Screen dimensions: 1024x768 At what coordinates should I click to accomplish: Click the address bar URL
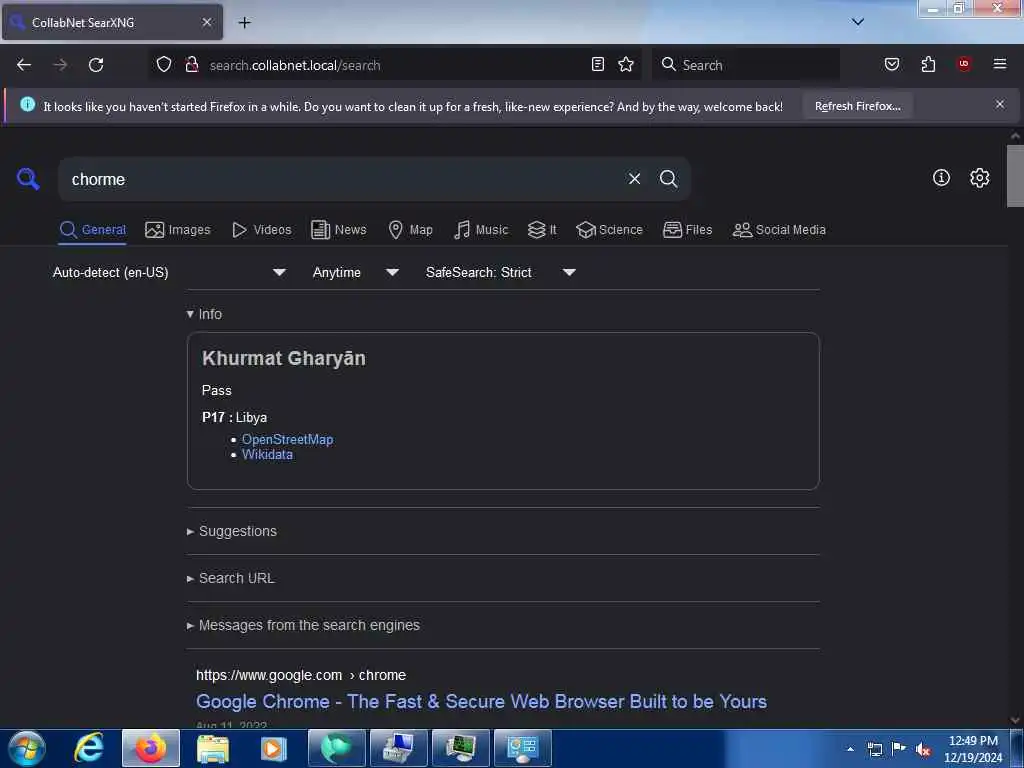pos(295,65)
